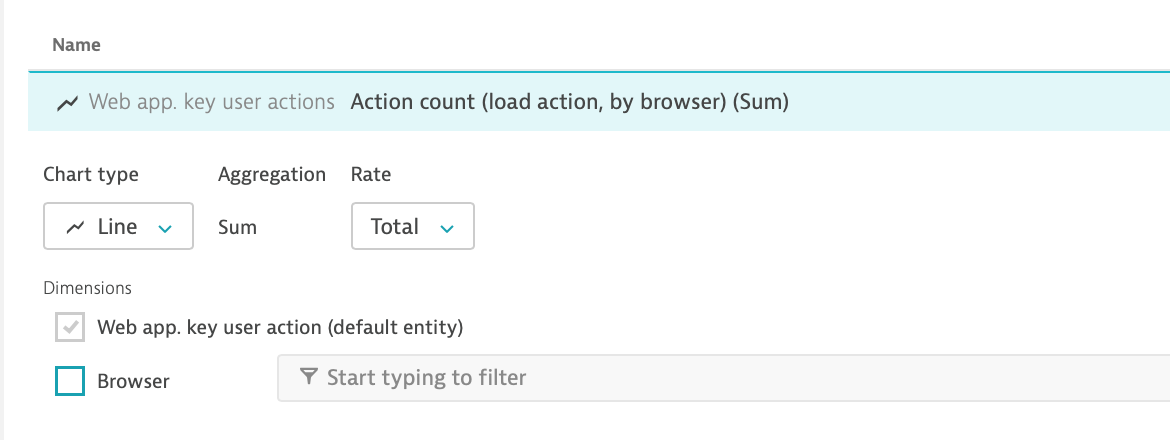Click the funnel filter icon
The height and width of the screenshot is (440, 1170).
pyautogui.click(x=309, y=377)
